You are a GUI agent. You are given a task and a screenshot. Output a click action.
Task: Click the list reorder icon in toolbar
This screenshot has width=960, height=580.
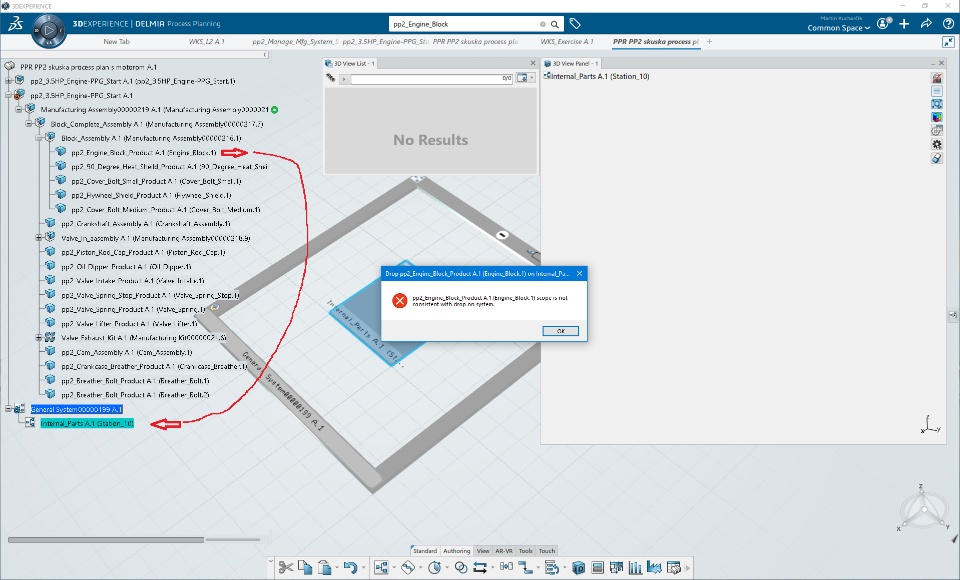pos(551,568)
